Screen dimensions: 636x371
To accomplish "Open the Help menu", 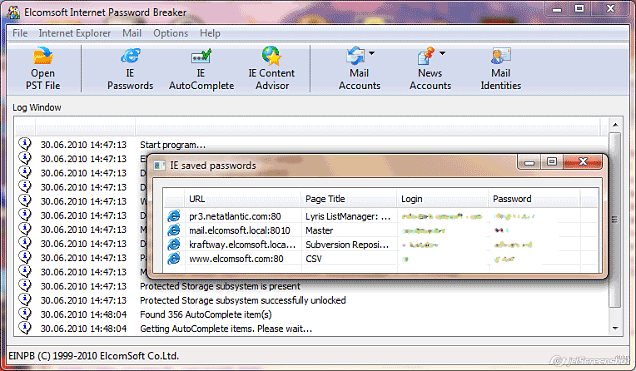I will 210,33.
